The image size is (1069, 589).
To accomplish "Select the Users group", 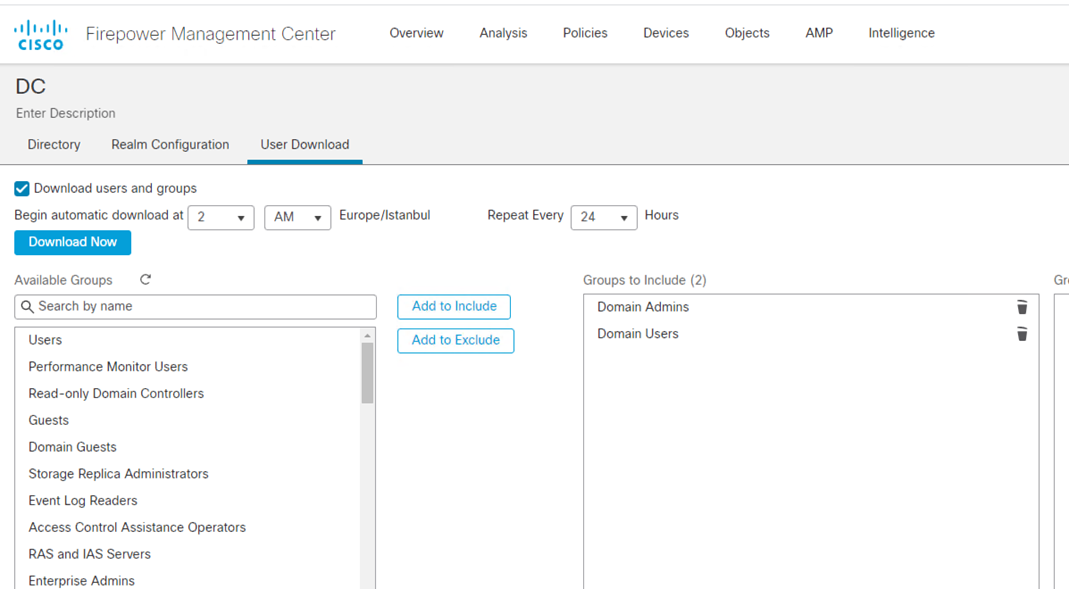I will [187, 340].
